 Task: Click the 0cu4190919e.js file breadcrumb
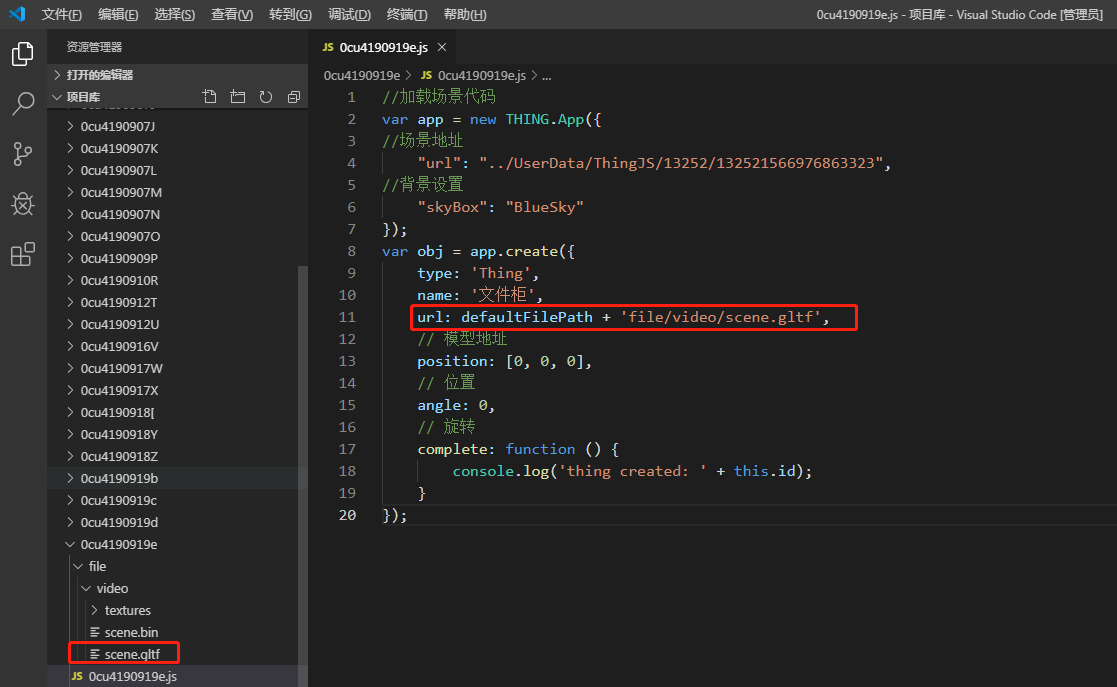(474, 76)
